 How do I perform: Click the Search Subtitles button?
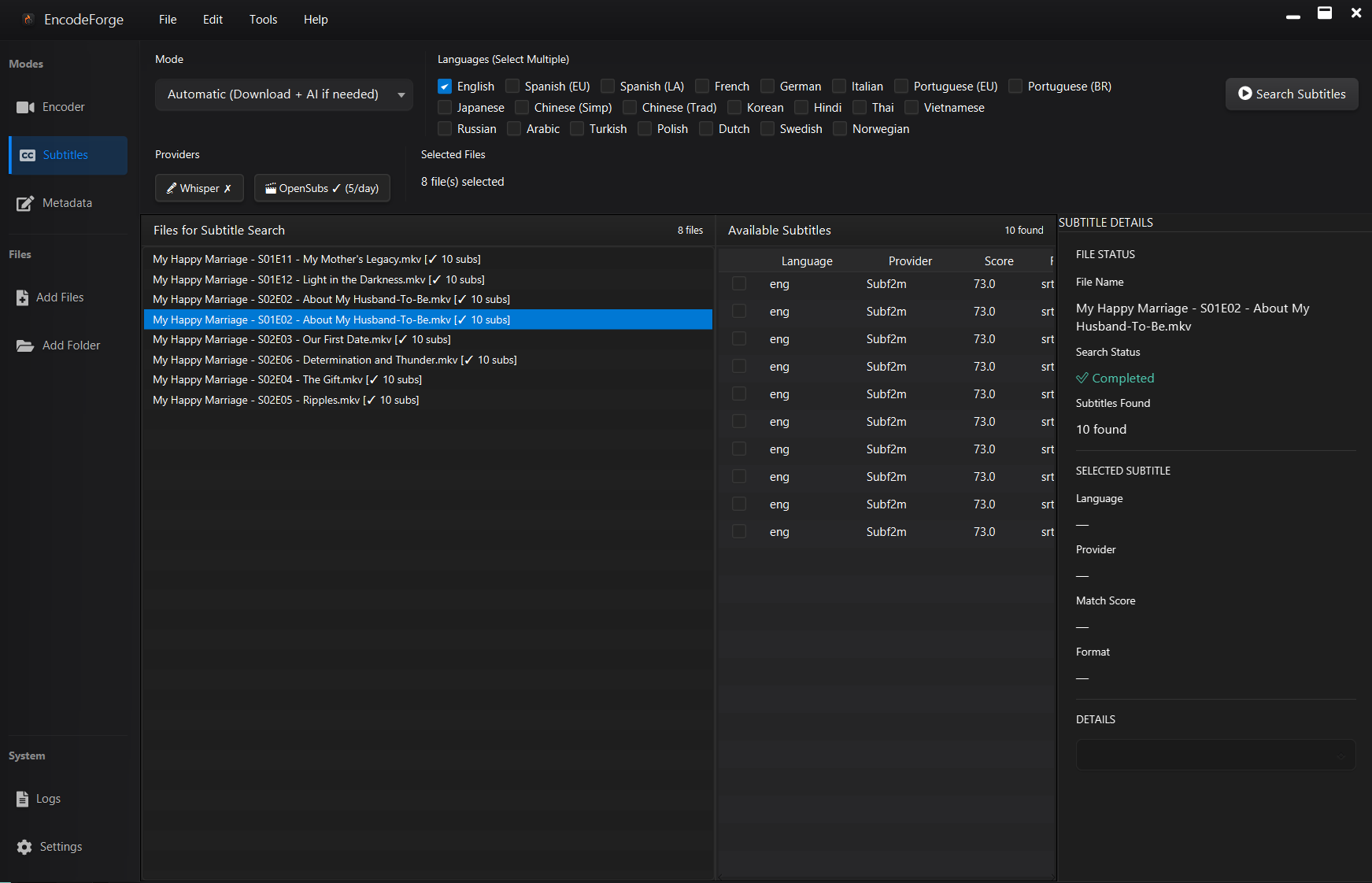pos(1292,94)
